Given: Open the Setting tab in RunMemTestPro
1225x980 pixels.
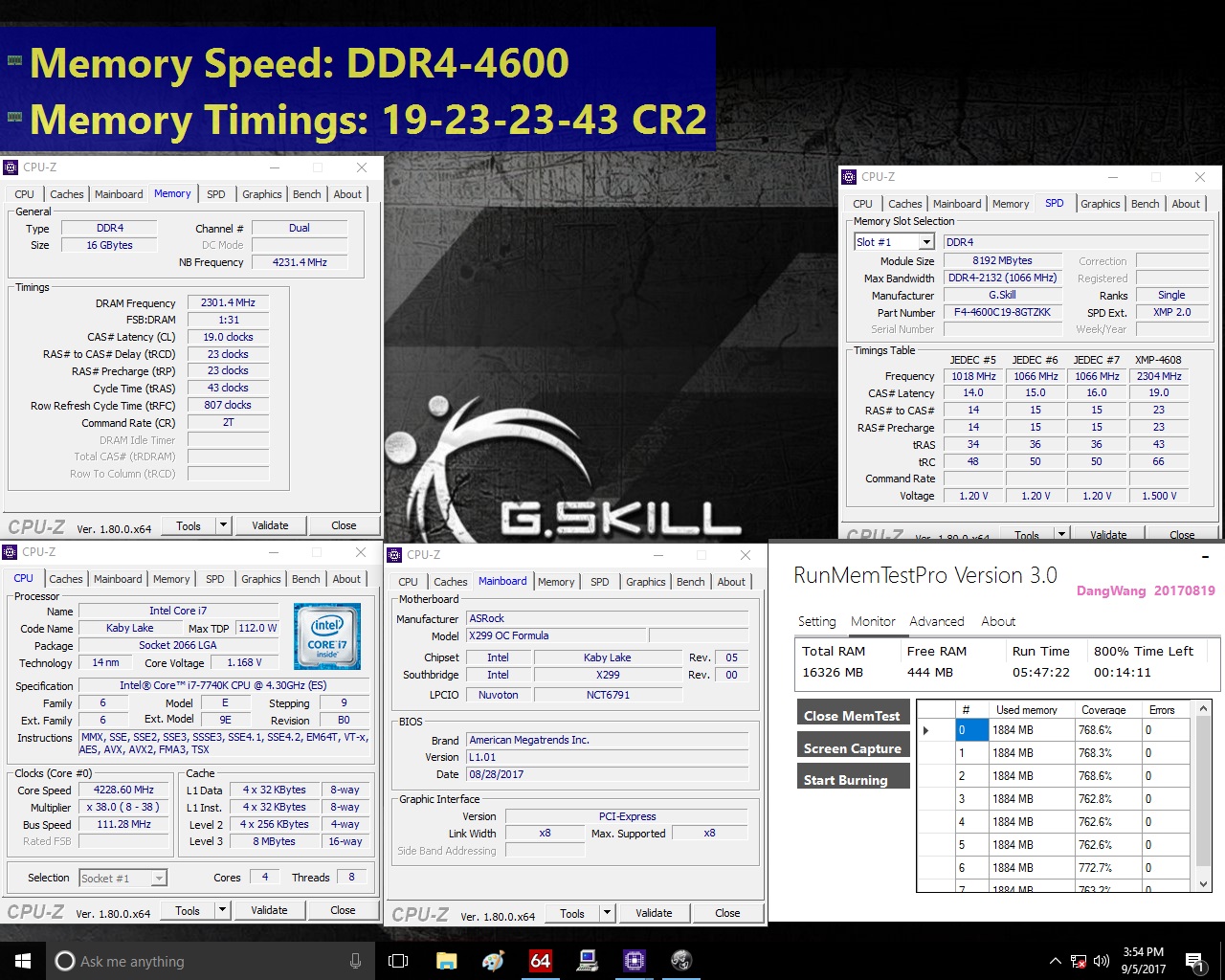Looking at the screenshot, I should coord(816,621).
